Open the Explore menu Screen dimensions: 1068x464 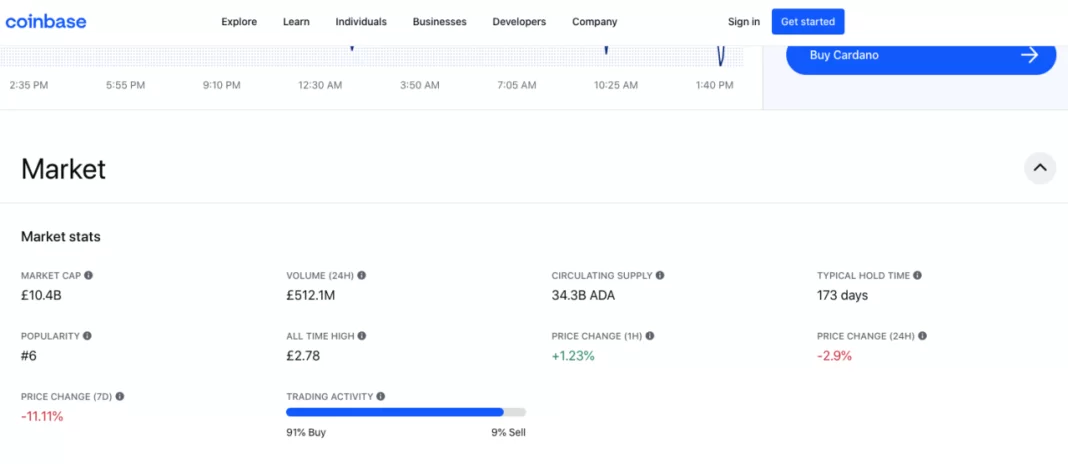click(239, 22)
